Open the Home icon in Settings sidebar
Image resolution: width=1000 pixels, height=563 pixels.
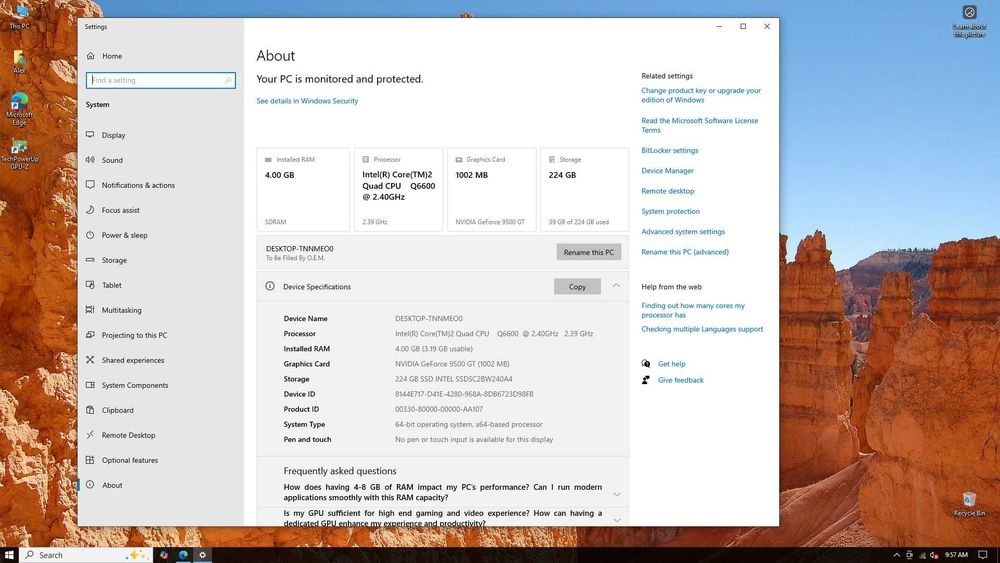pos(91,56)
